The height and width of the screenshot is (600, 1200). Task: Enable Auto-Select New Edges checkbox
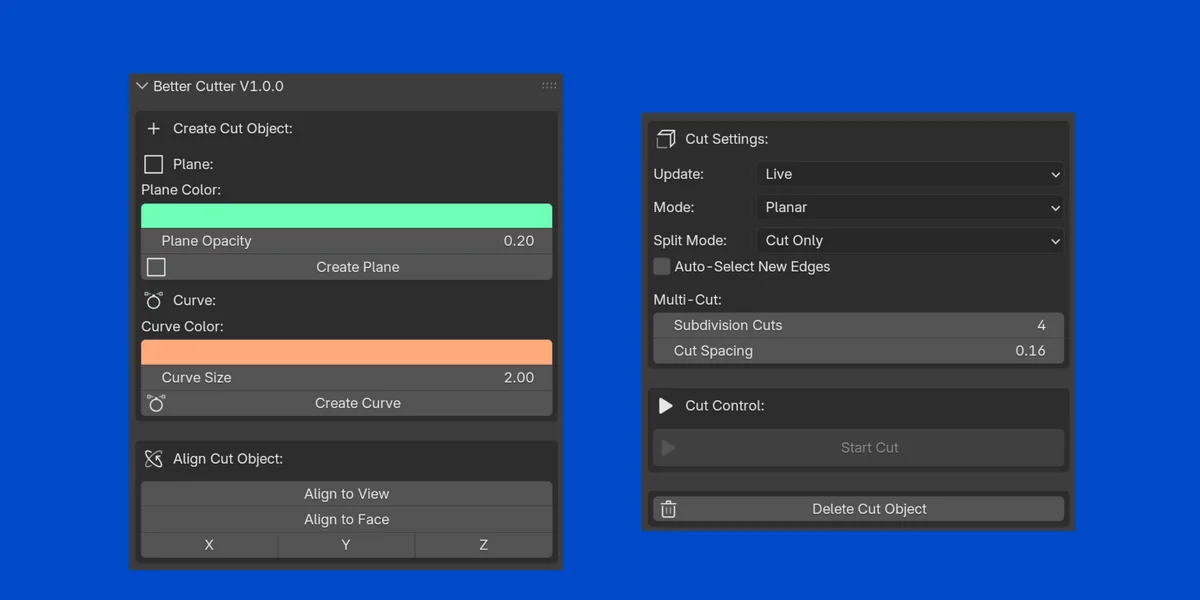[662, 267]
